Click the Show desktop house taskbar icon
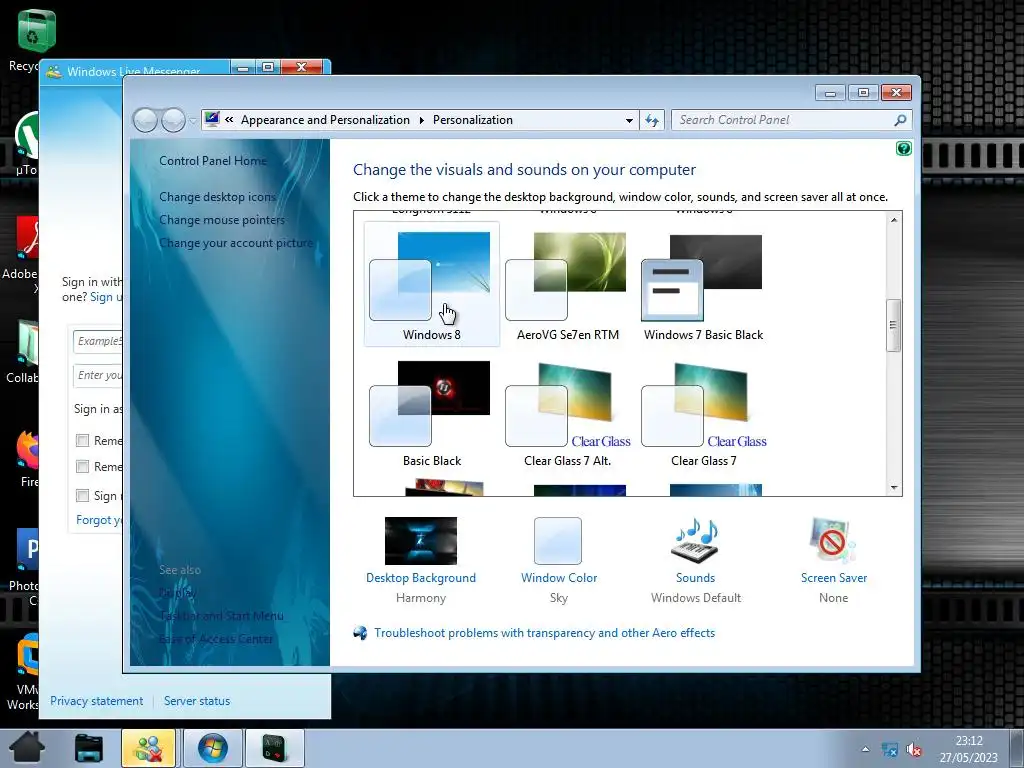This screenshot has width=1024, height=768. pos(27,748)
